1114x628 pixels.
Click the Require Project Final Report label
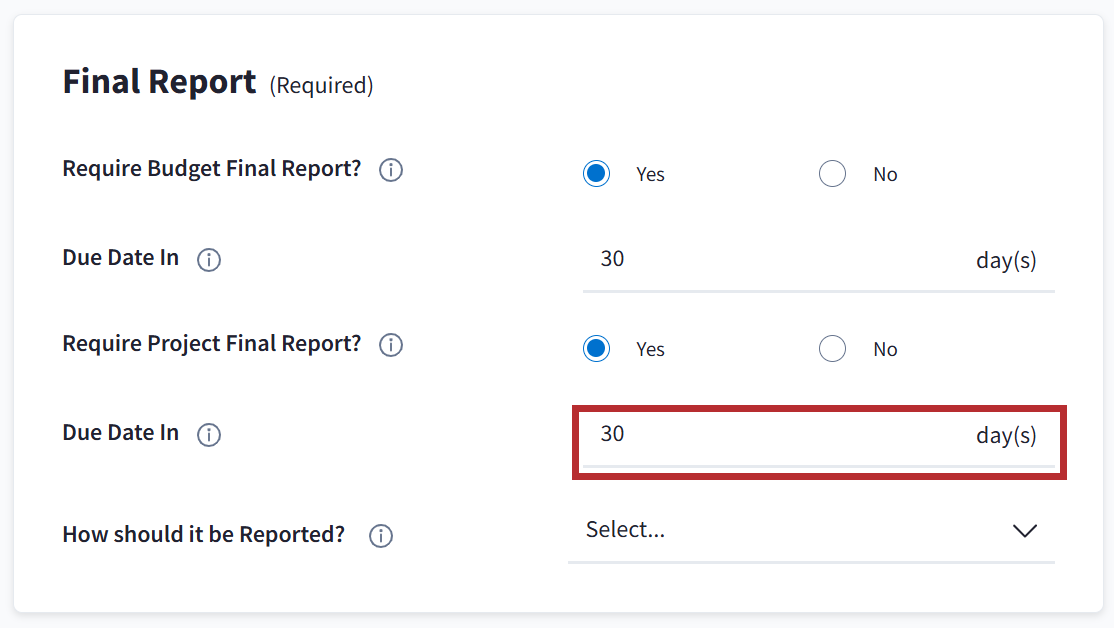[212, 343]
